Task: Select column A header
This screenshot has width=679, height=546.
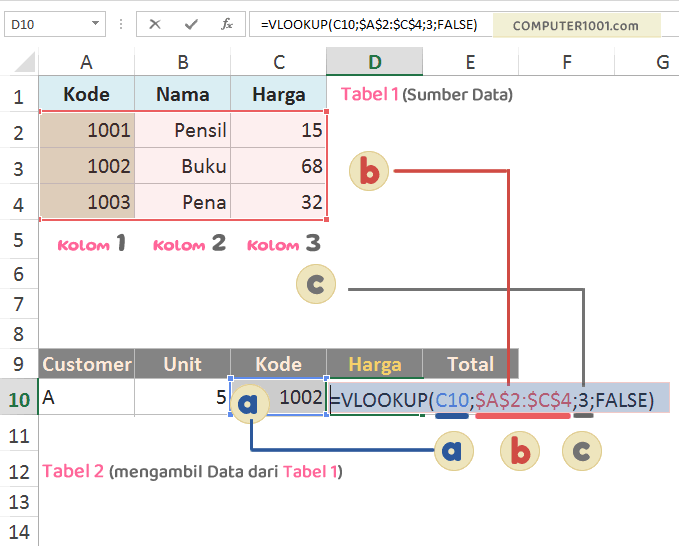Action: [x=86, y=63]
